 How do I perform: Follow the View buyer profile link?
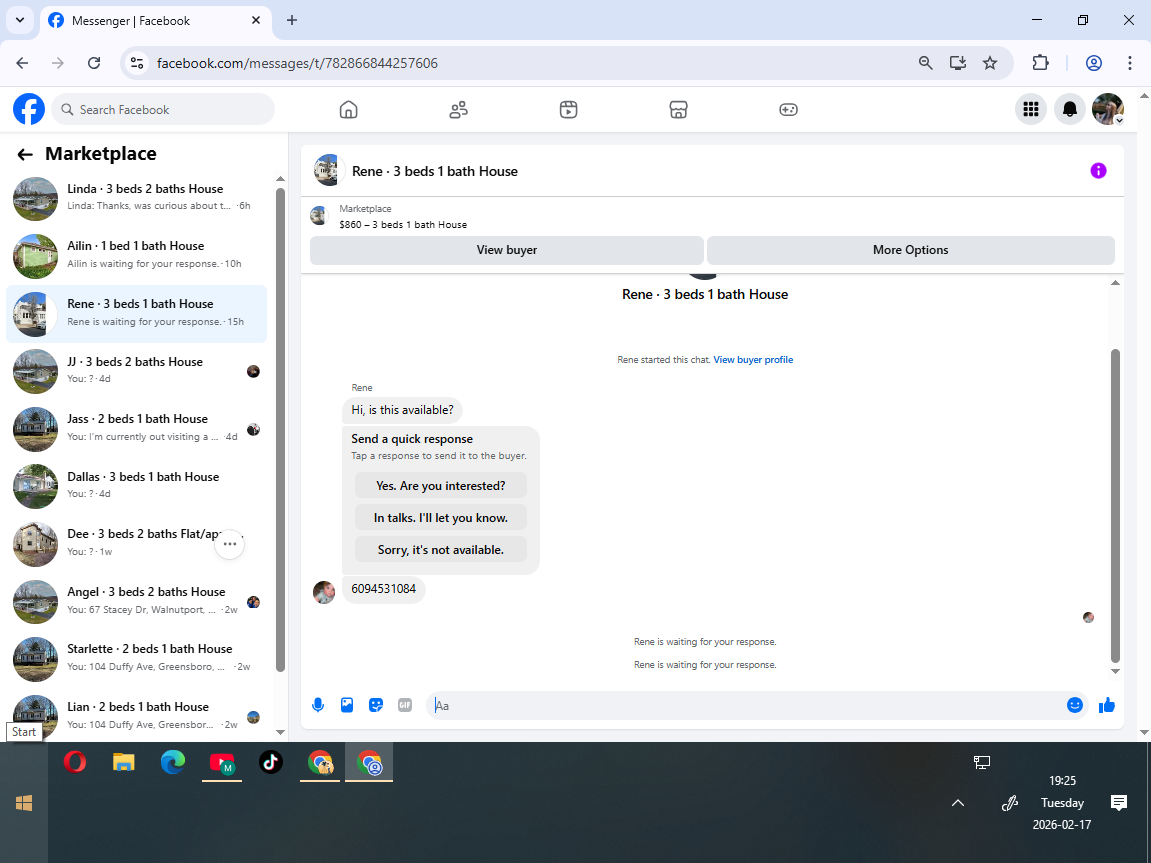point(753,360)
